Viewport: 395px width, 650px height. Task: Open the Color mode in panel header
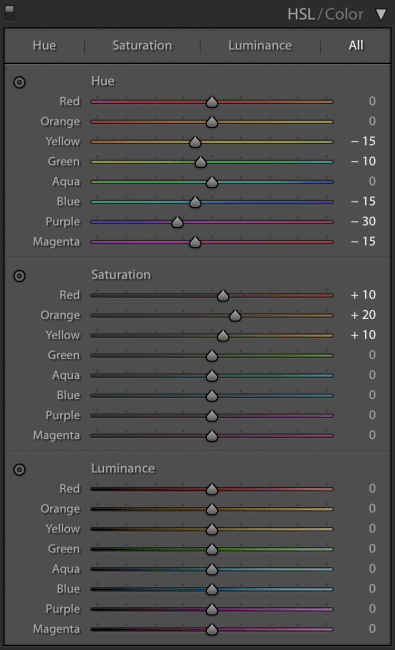point(344,14)
